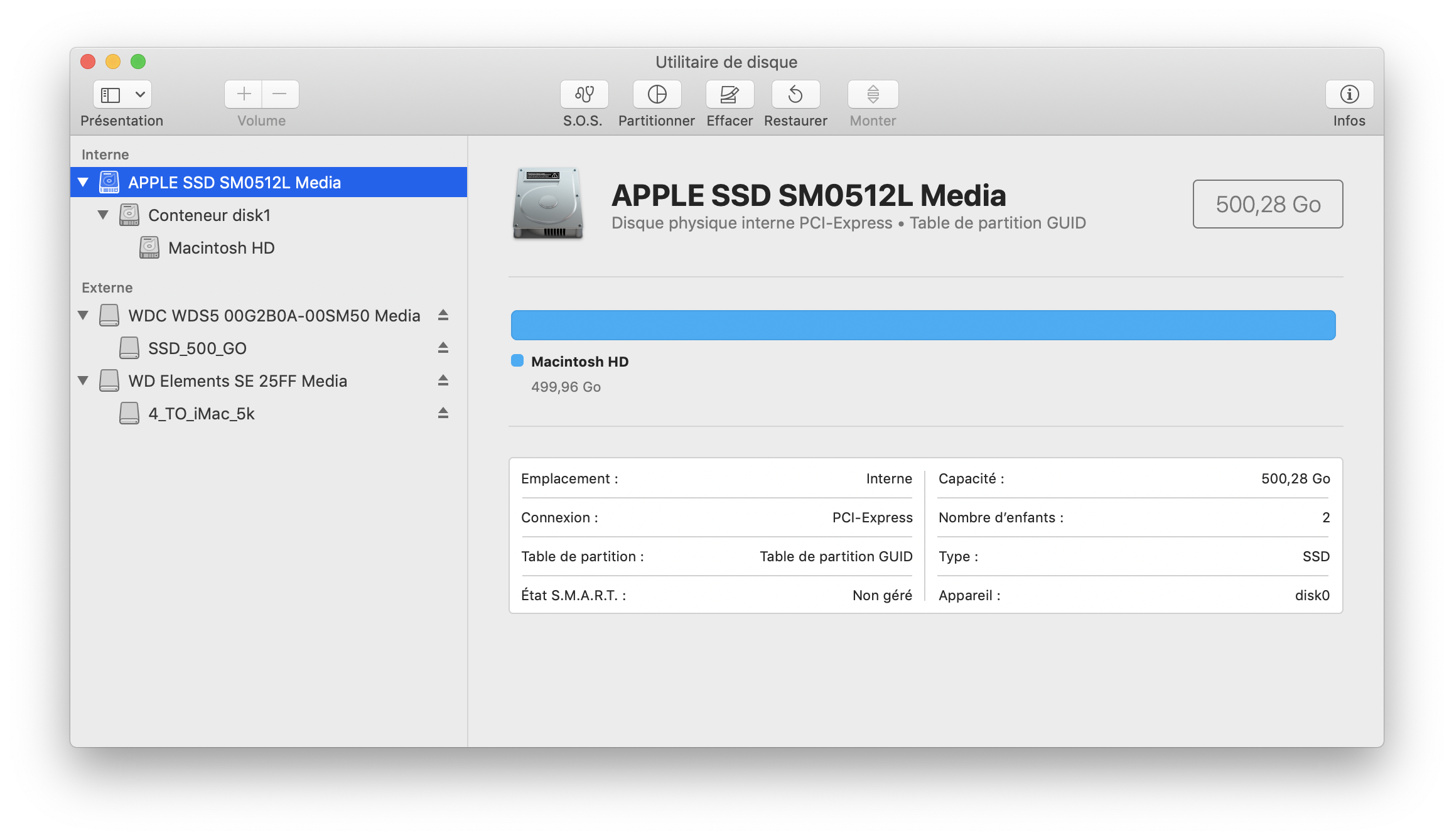Select Macintosh HD in the sidebar
This screenshot has height=840, width=1454.
[x=221, y=248]
